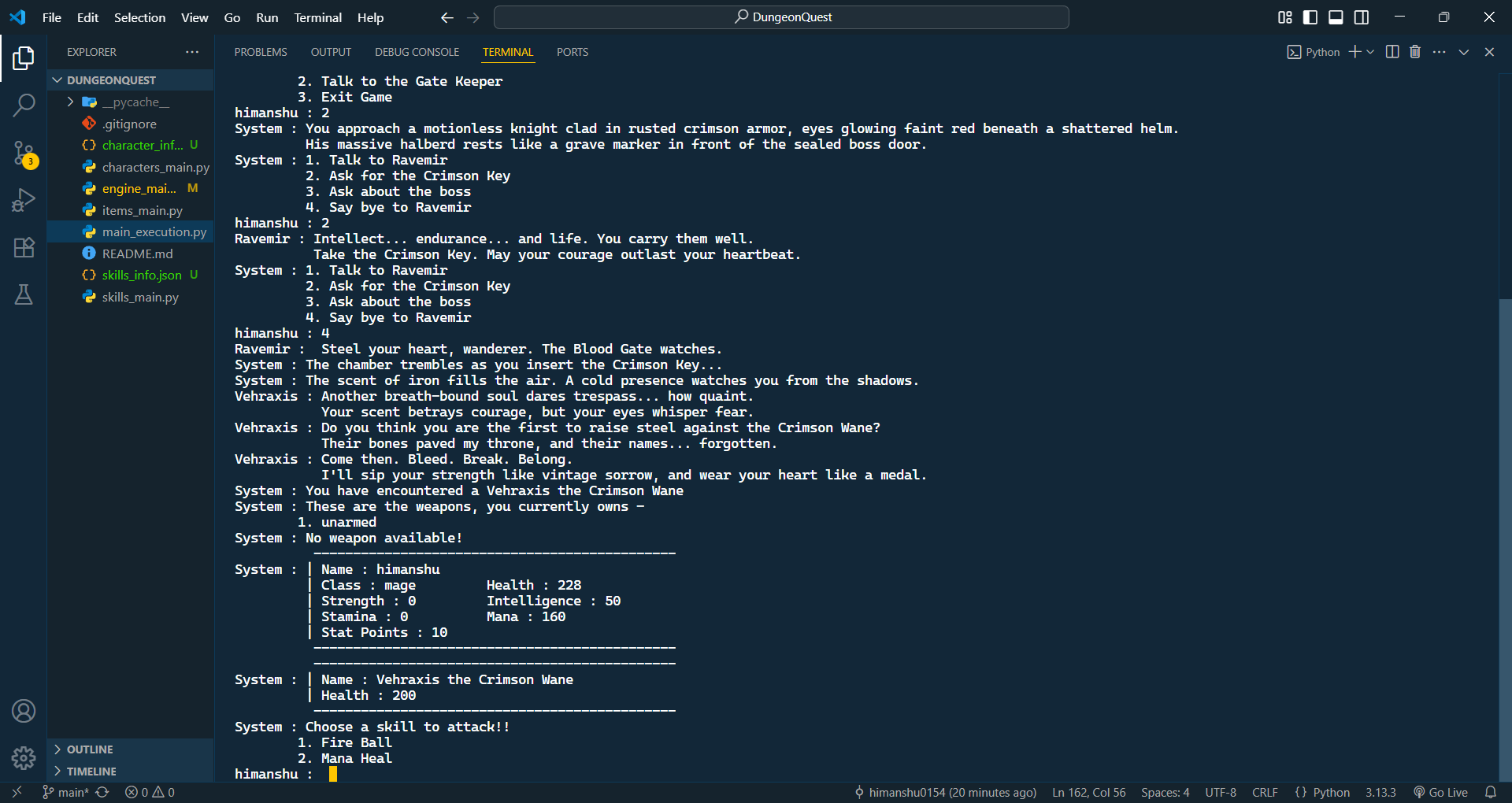This screenshot has height=803, width=1512.
Task: Open the modified engine_mai file
Action: point(131,189)
